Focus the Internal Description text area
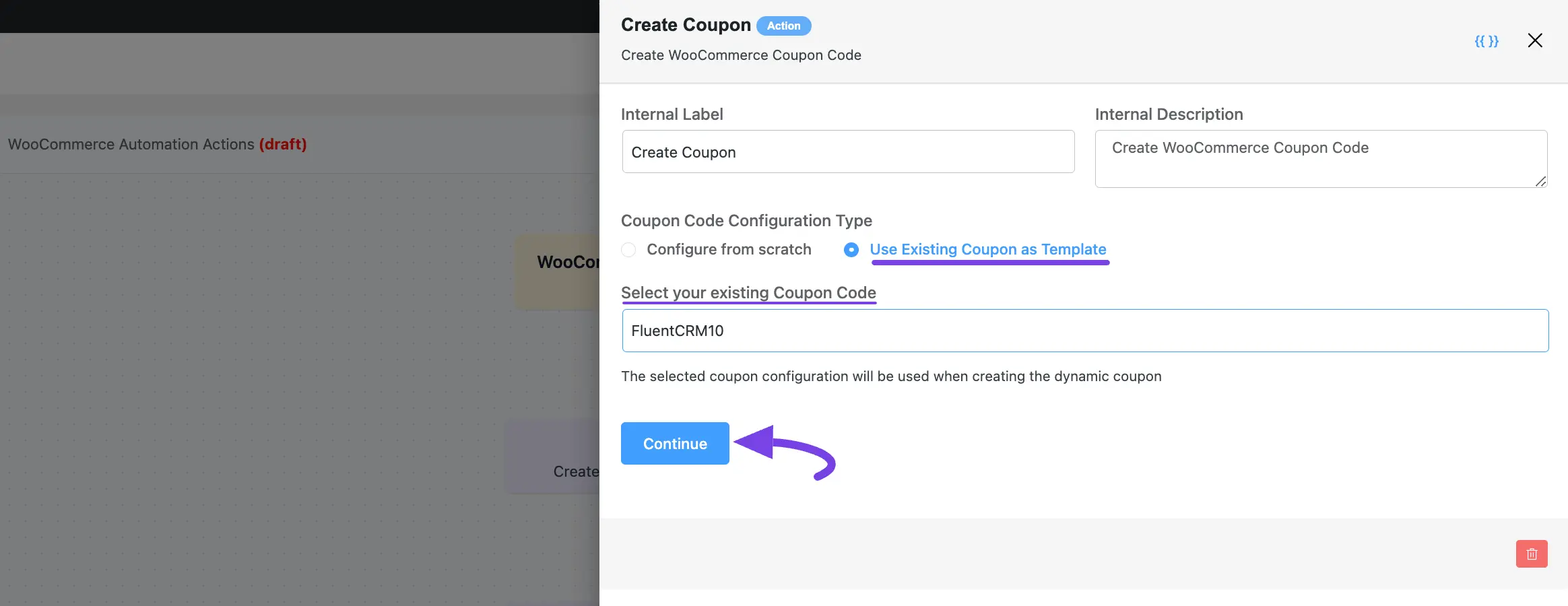 (x=1321, y=159)
